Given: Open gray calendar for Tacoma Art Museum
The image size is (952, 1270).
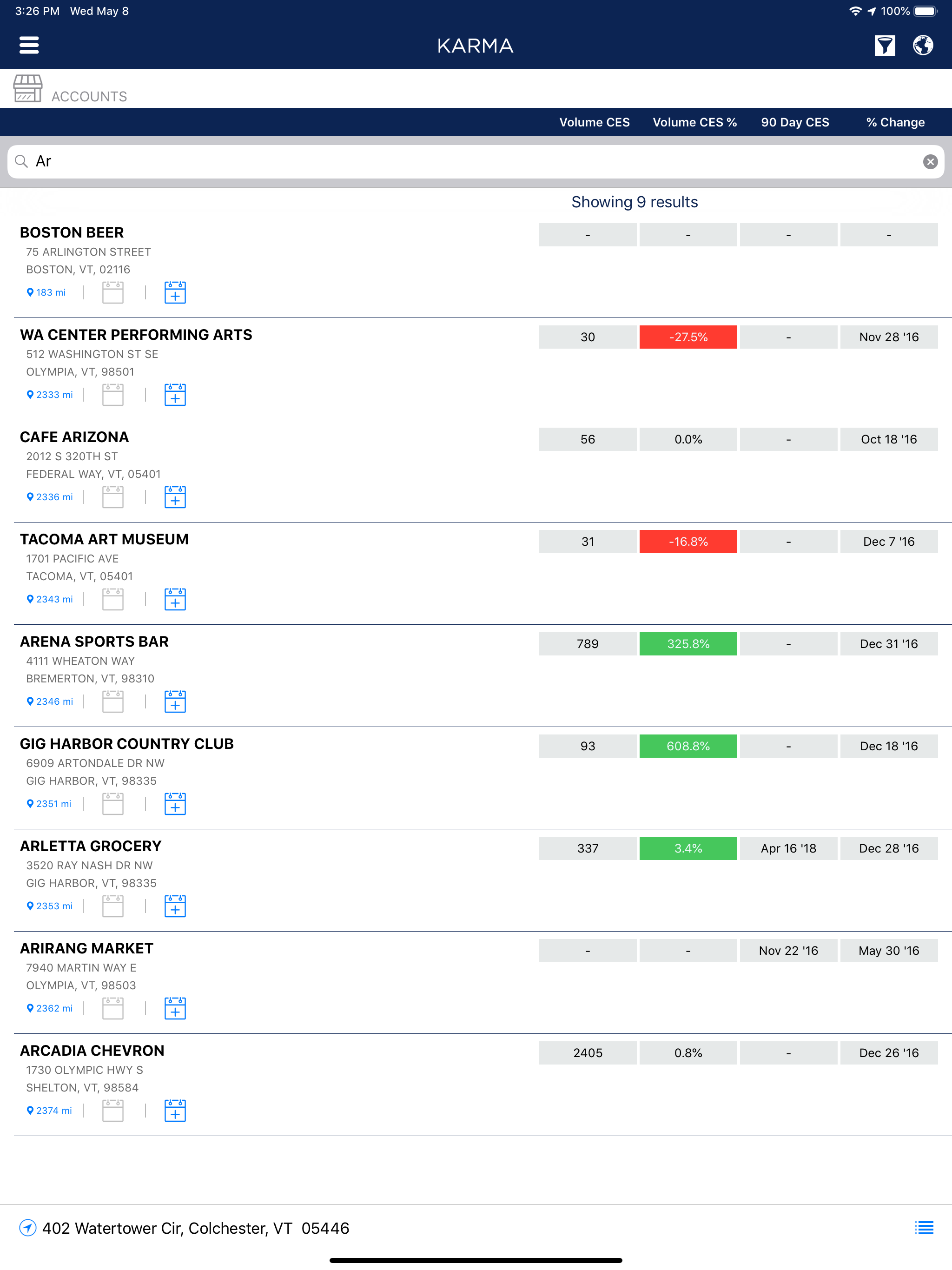Looking at the screenshot, I should click(x=112, y=599).
